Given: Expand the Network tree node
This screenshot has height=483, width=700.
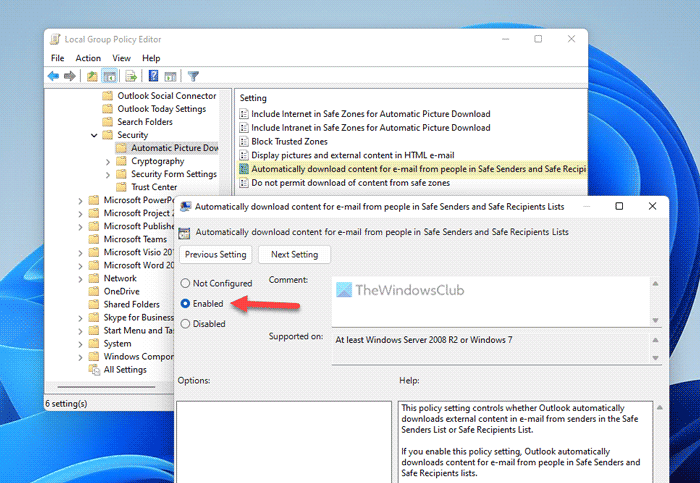Looking at the screenshot, I should [80, 279].
